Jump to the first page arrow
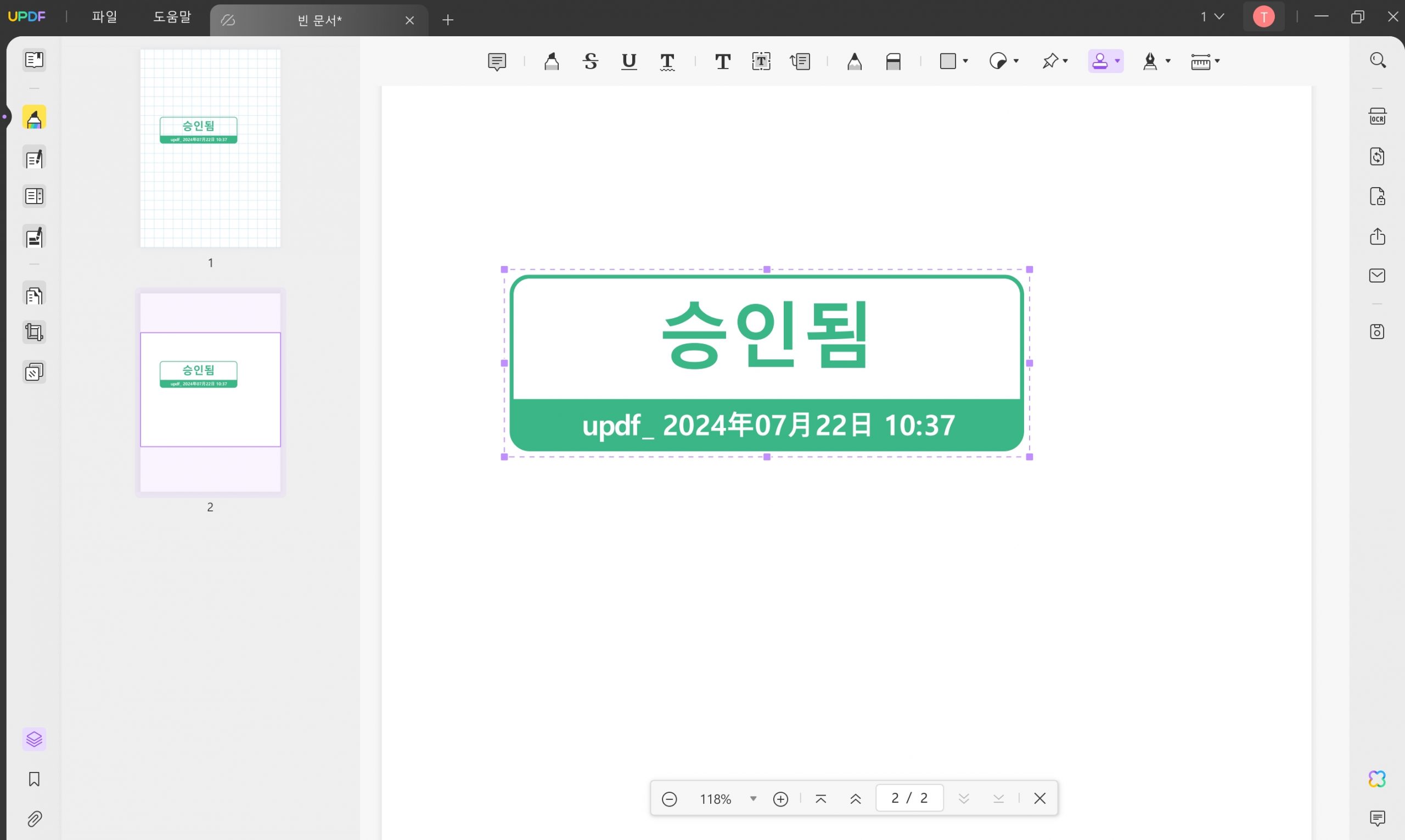 click(821, 799)
